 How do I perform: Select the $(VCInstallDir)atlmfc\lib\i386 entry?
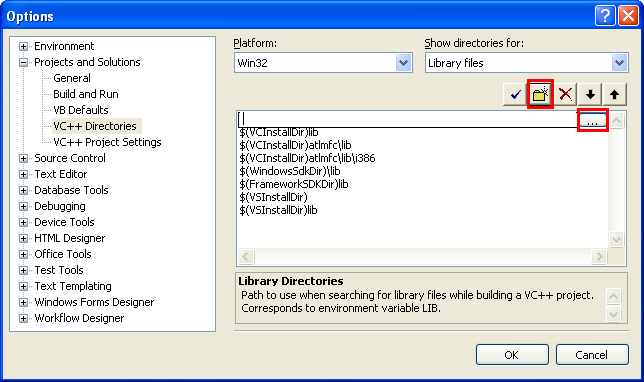coord(307,158)
